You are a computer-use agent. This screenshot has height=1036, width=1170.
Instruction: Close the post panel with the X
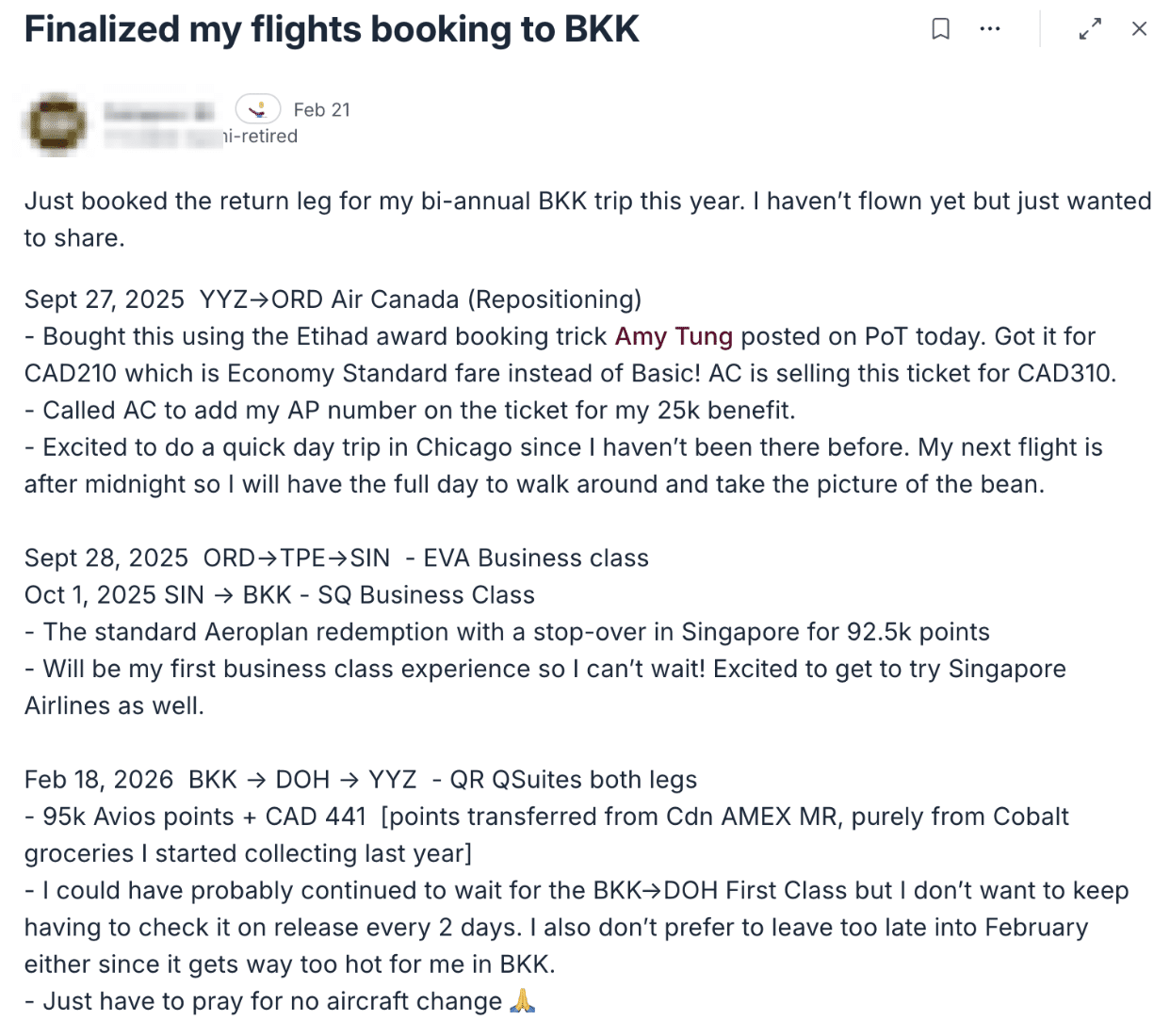1139,29
